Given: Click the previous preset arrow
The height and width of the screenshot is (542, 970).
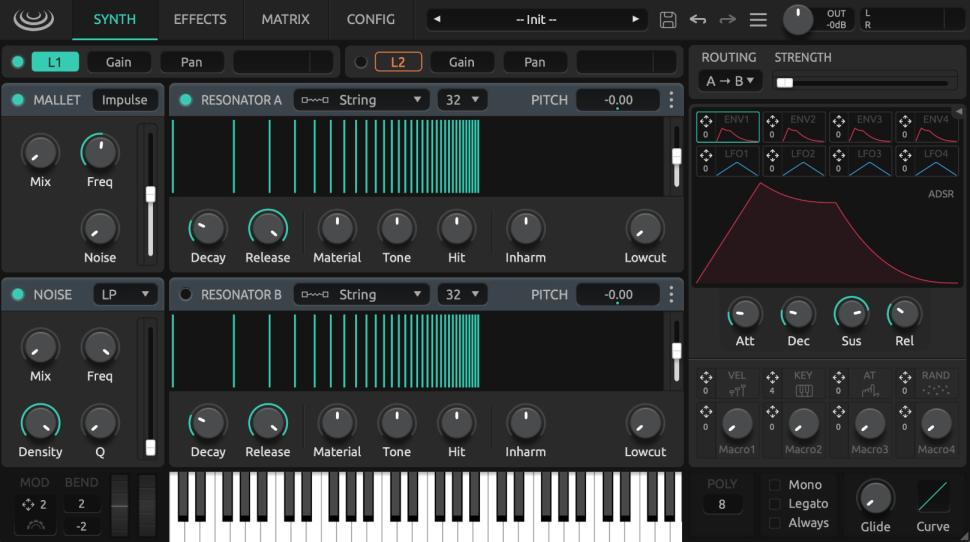Looking at the screenshot, I should coord(437,19).
